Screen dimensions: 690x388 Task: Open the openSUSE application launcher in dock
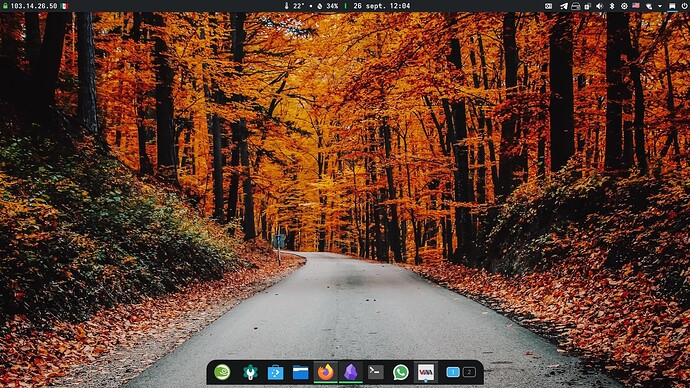click(x=222, y=372)
